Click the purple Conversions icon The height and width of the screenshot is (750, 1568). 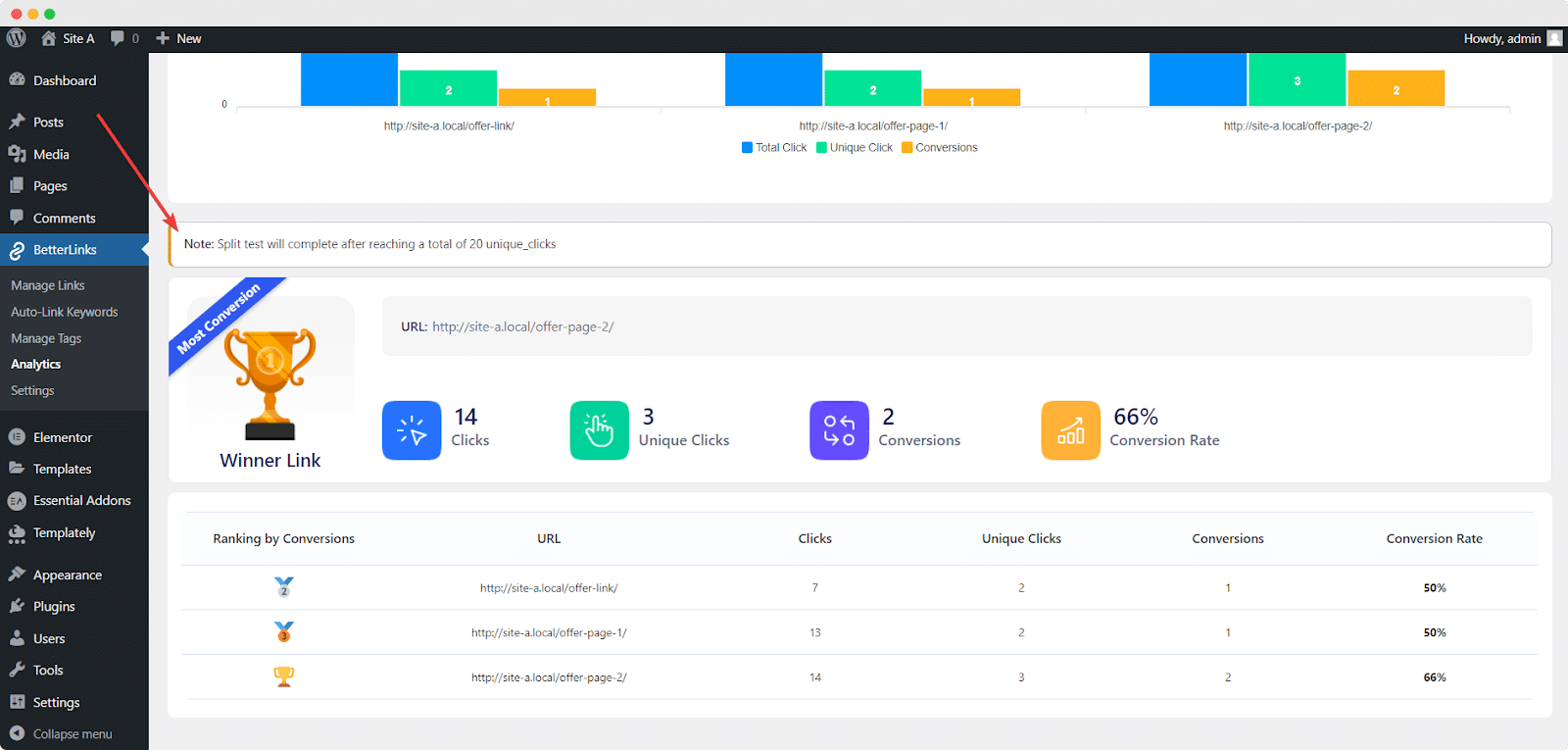839,430
